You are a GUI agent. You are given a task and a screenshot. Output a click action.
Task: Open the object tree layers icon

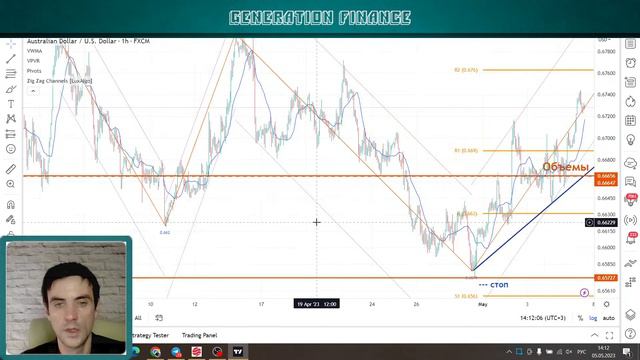coord(630,315)
